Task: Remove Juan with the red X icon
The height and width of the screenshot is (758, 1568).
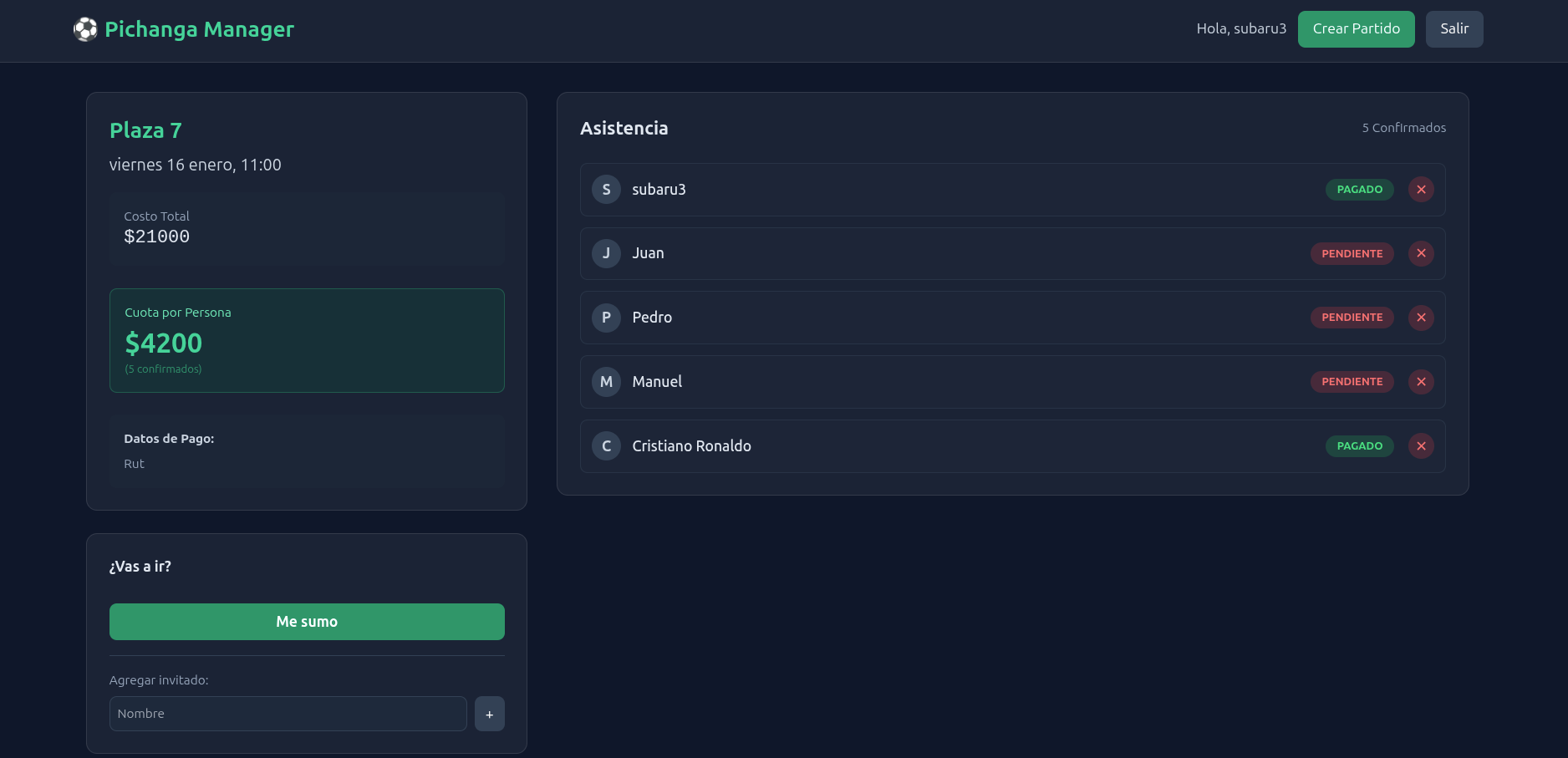Action: tap(1421, 253)
